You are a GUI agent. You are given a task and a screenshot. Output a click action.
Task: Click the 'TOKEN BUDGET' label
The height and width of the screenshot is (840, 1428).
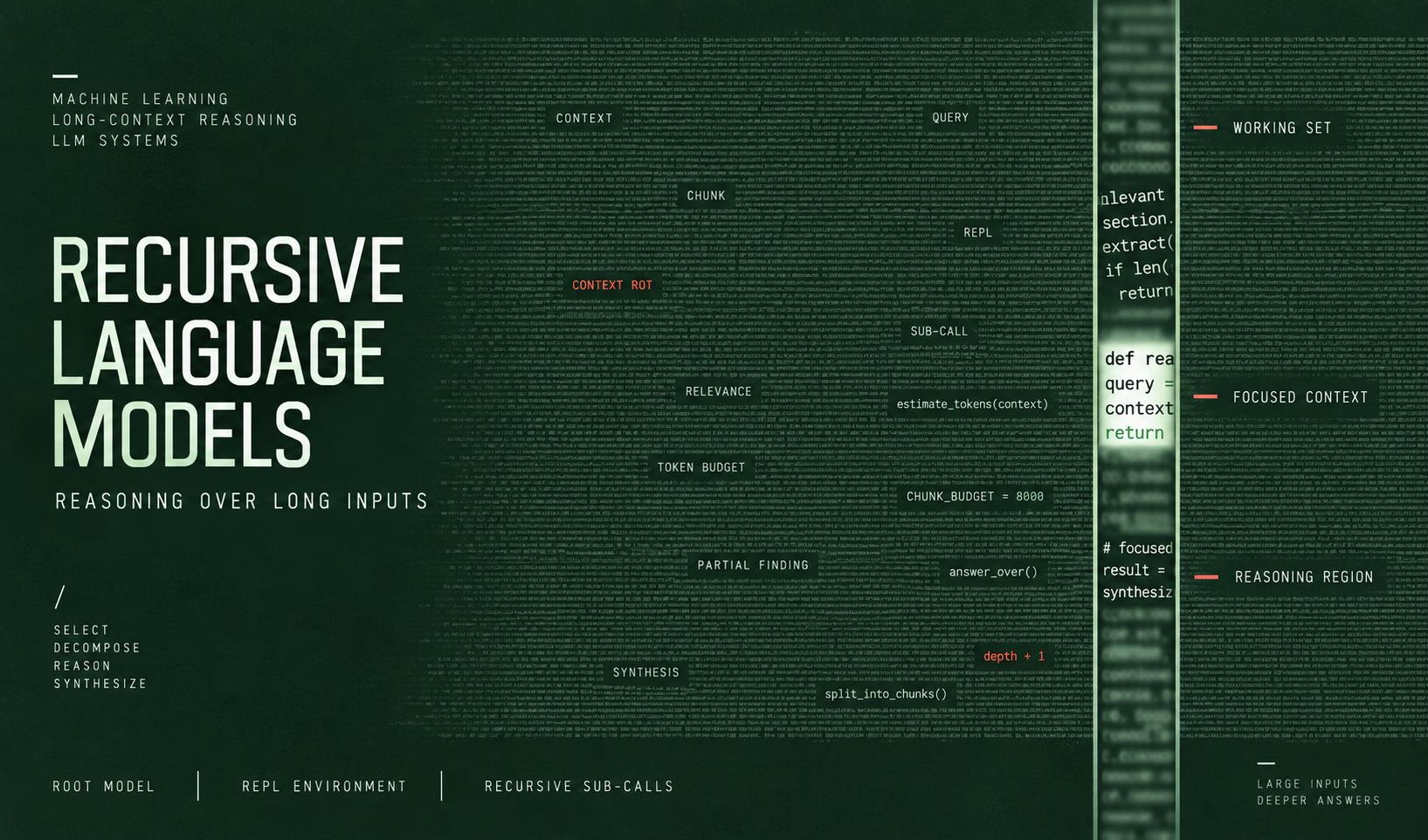point(701,468)
